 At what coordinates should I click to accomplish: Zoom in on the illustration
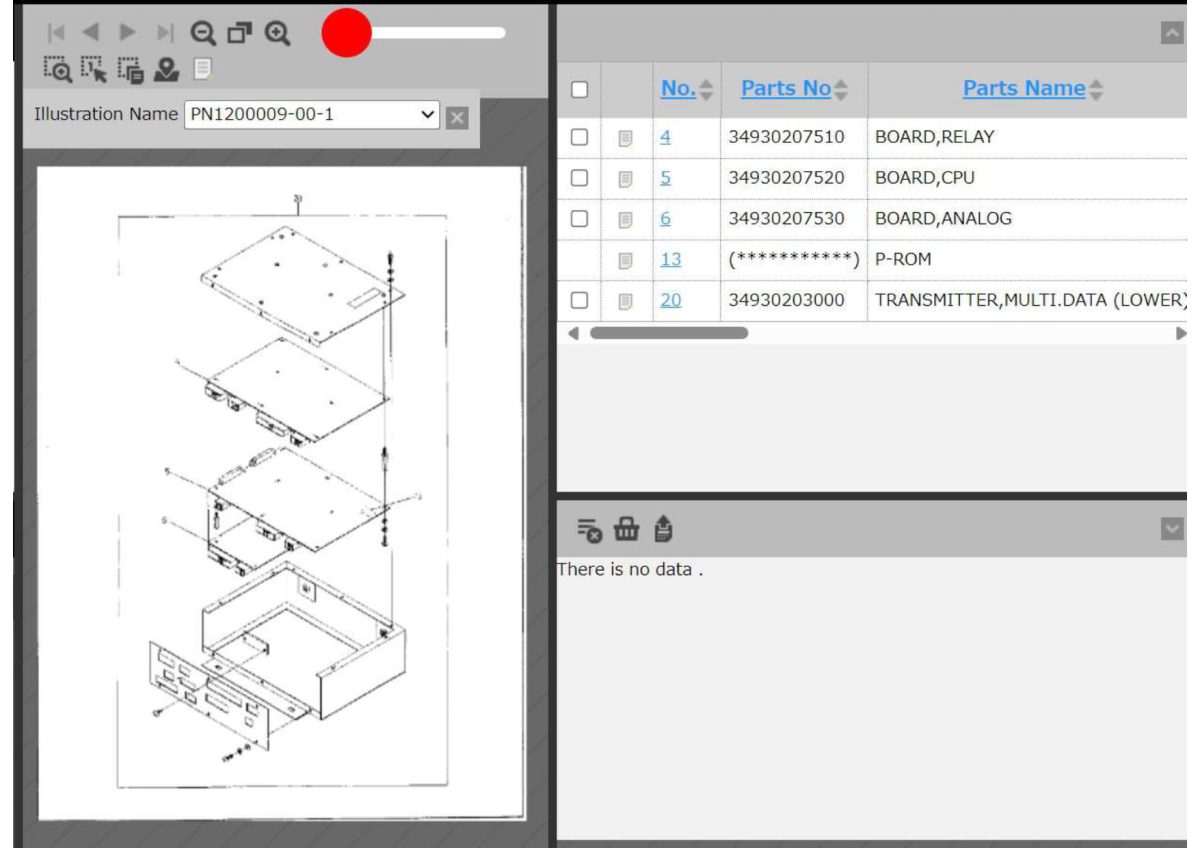[x=277, y=33]
